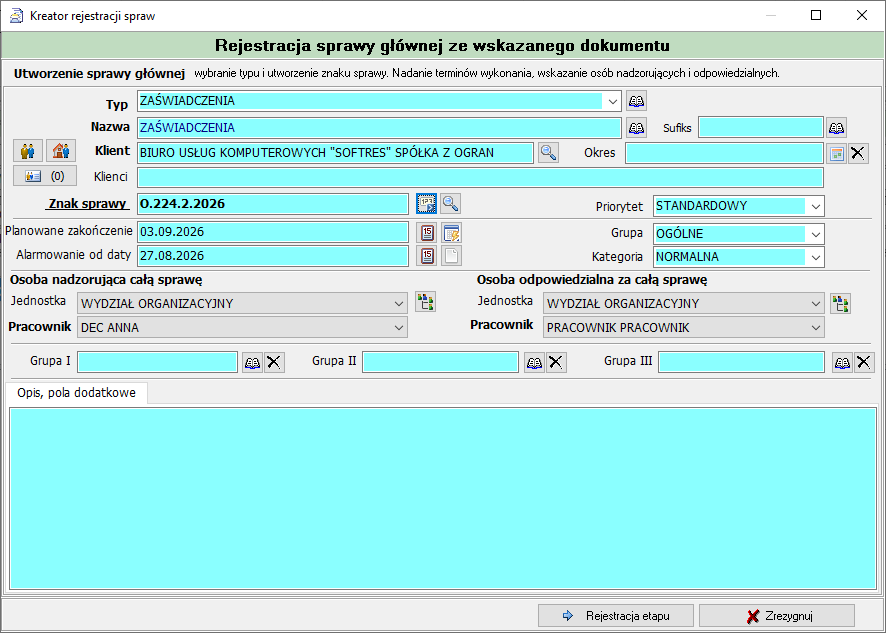Search for a client with the magnifier next to Klient
Screen dimensions: 886x633
click(x=548, y=153)
